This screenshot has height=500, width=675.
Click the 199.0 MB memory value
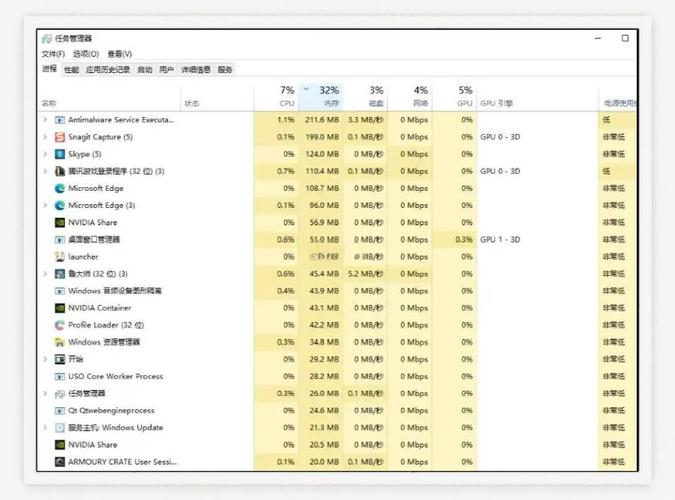(x=322, y=137)
